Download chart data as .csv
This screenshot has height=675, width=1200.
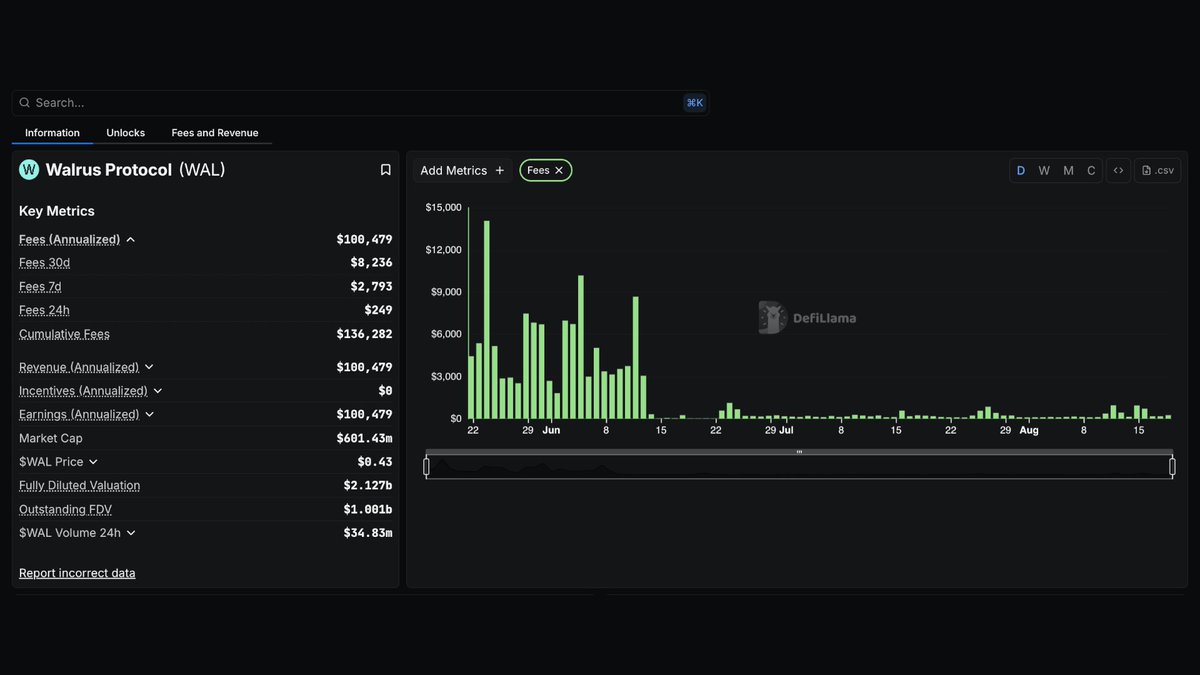pos(1157,171)
